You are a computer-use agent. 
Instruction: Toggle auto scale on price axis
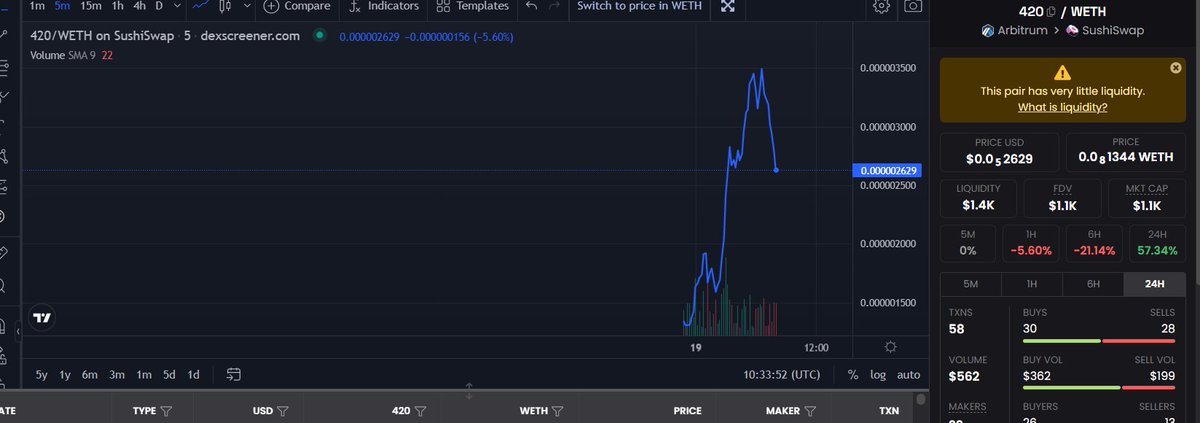908,375
